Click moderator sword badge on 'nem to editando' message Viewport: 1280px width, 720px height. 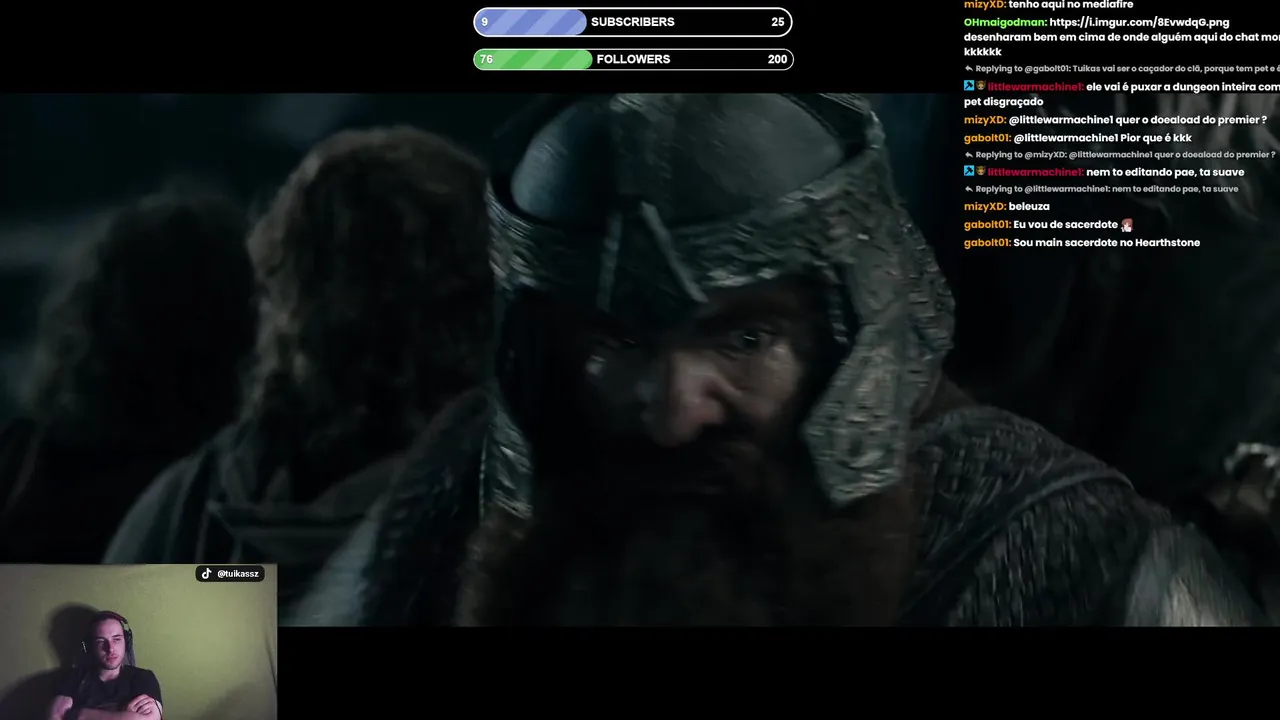tap(969, 172)
